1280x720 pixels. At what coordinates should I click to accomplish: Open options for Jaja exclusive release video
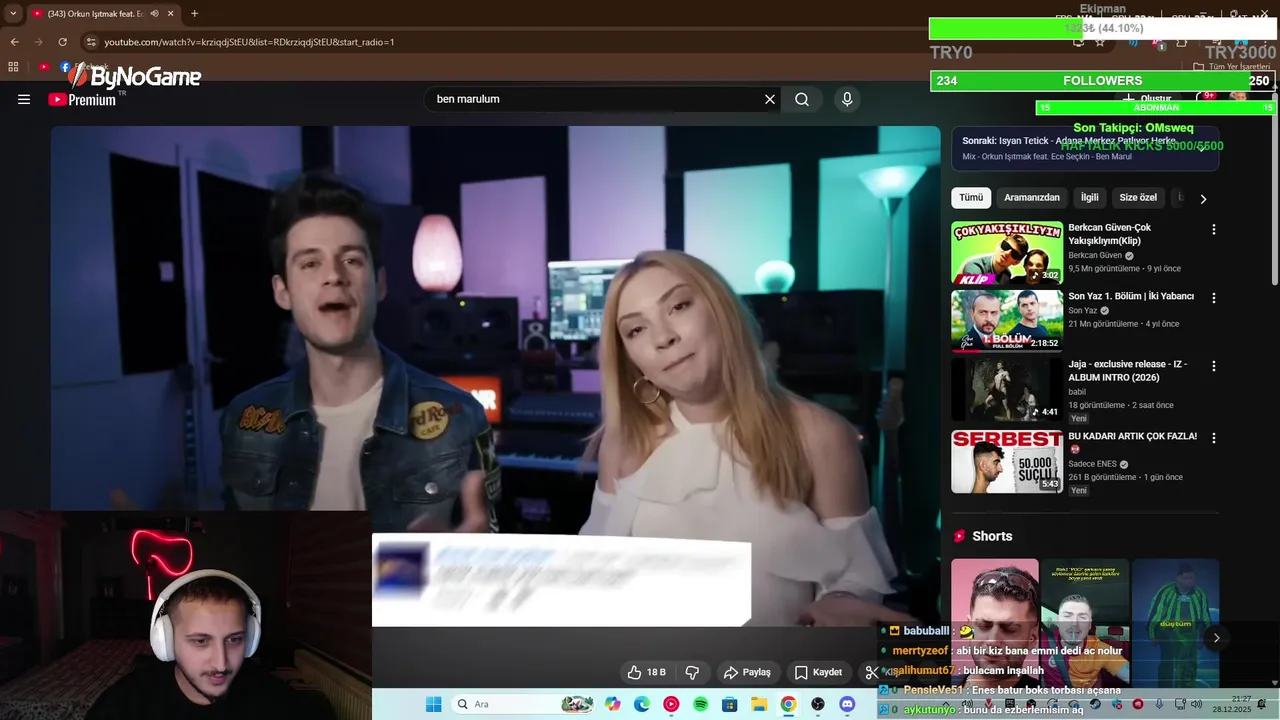[1214, 366]
